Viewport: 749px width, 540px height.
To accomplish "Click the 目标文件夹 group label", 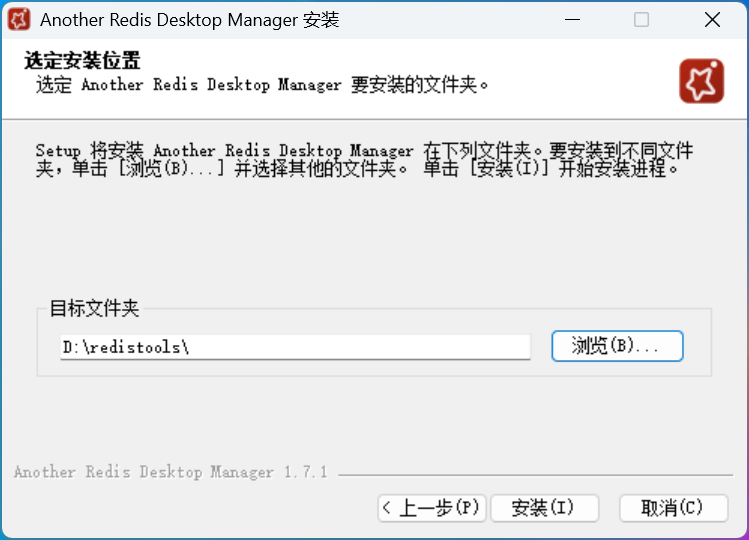I will 94,308.
